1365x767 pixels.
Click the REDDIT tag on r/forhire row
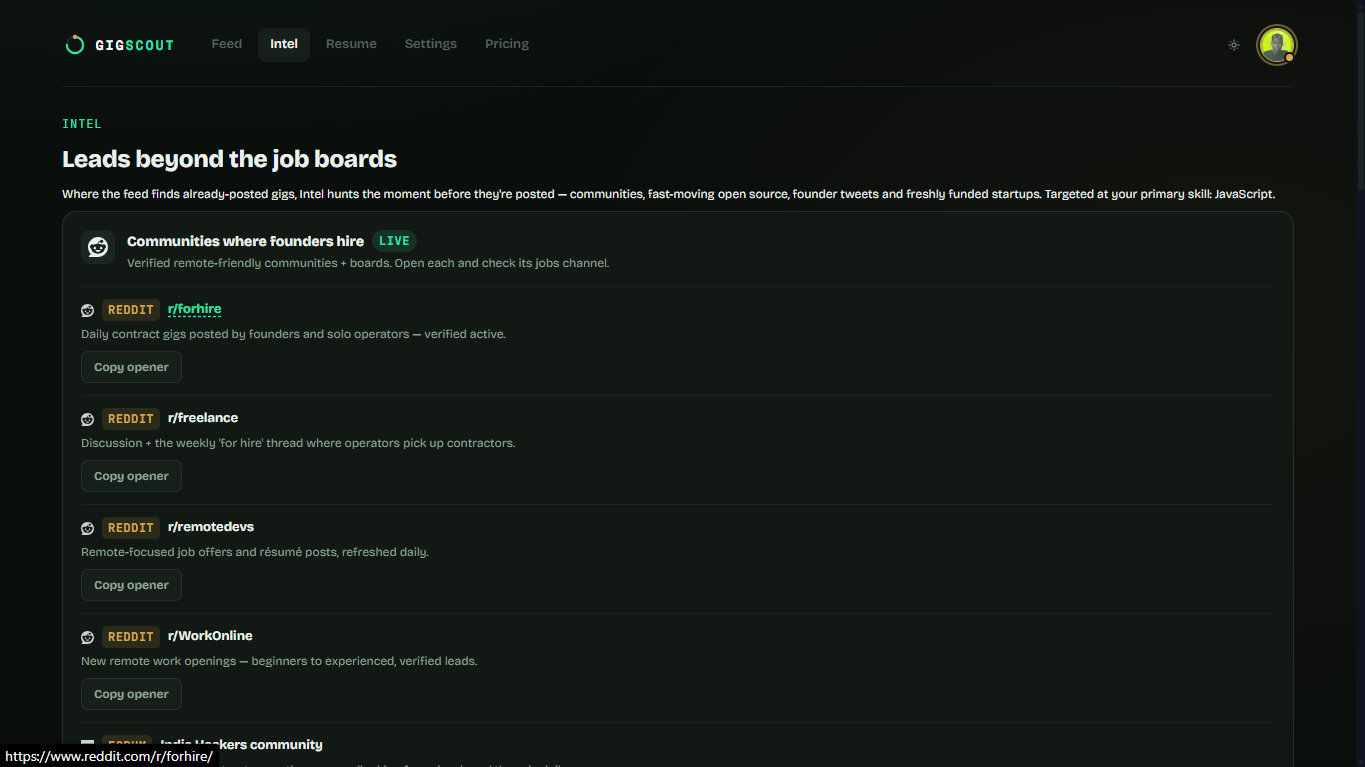(x=131, y=310)
